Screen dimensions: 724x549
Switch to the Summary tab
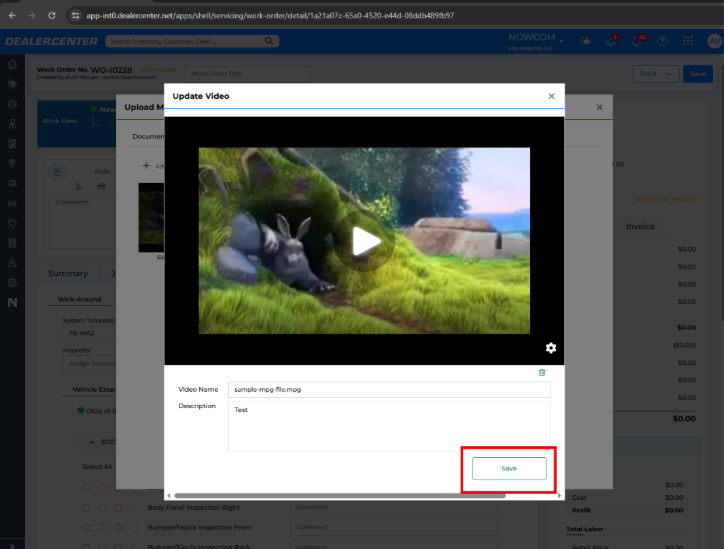68,273
